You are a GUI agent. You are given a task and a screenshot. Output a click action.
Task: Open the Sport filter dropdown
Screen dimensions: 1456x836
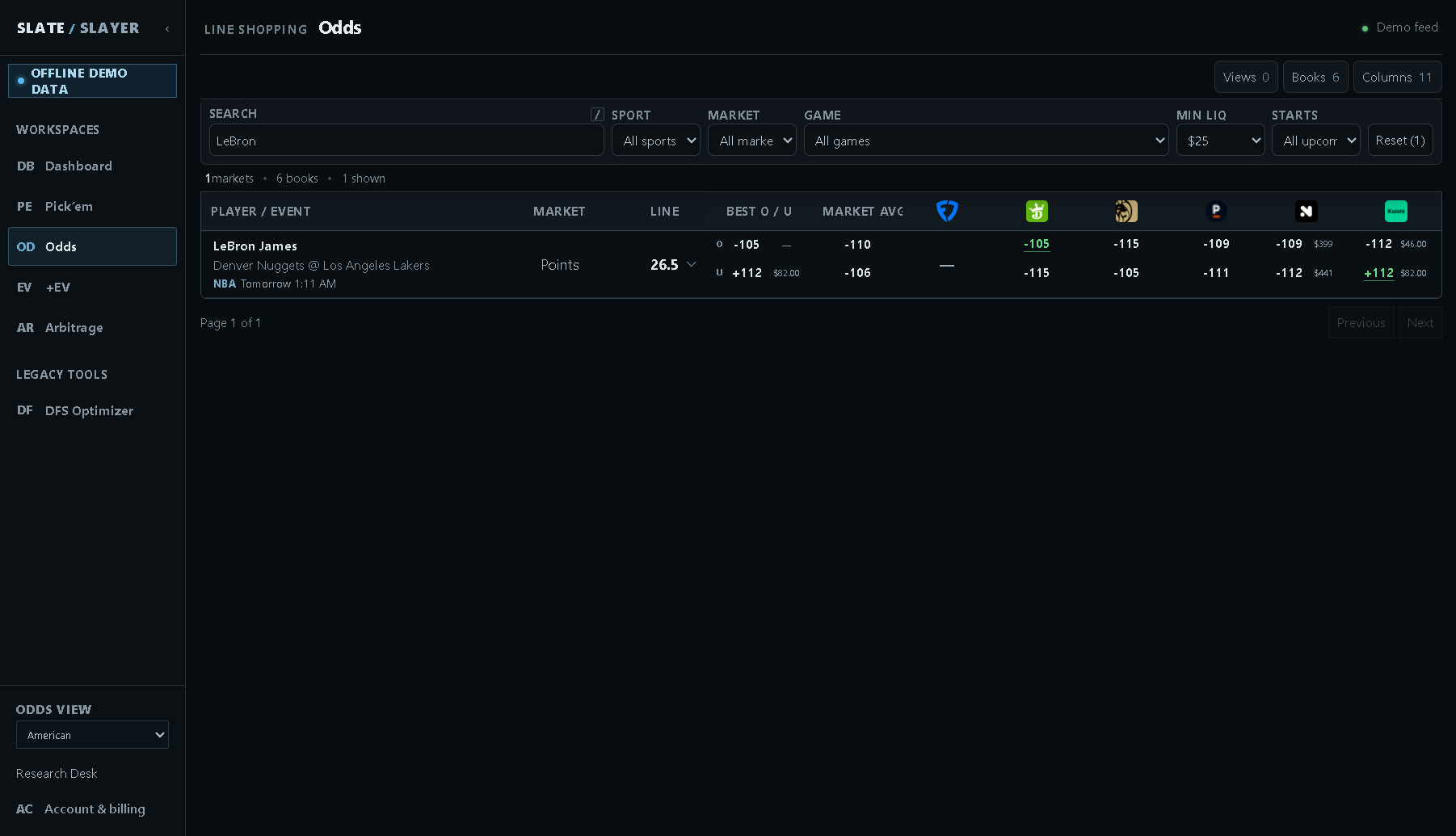point(656,141)
